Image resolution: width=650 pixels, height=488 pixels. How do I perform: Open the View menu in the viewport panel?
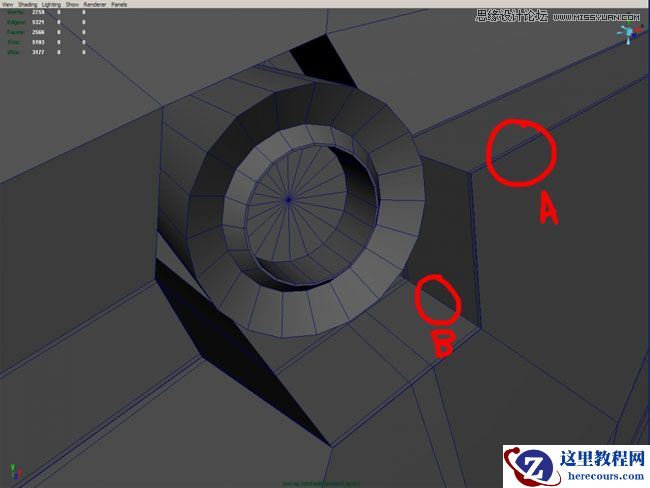pos(7,4)
